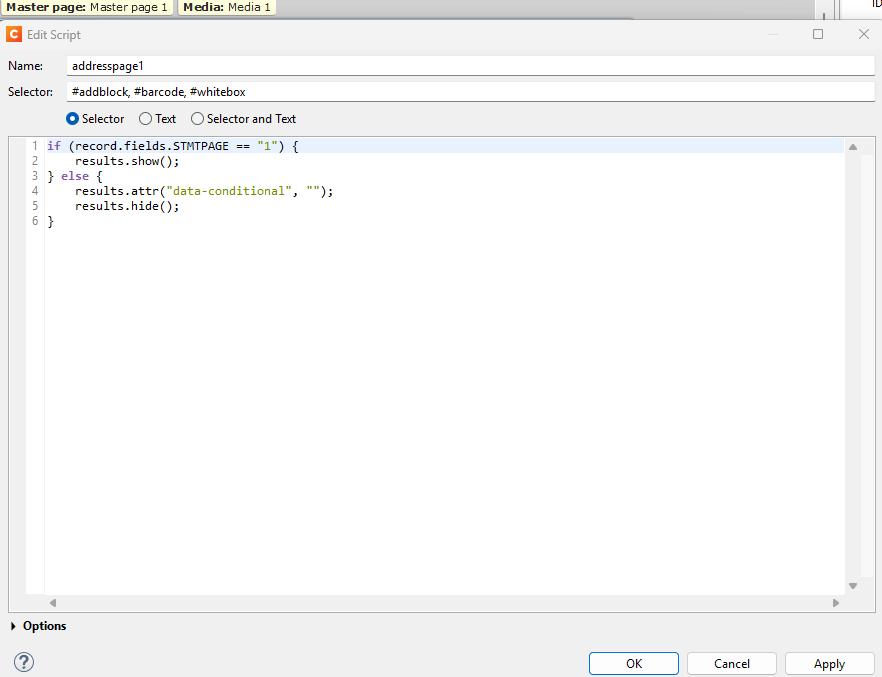Switch to the Master page 1 tab
This screenshot has width=882, height=677.
point(88,7)
